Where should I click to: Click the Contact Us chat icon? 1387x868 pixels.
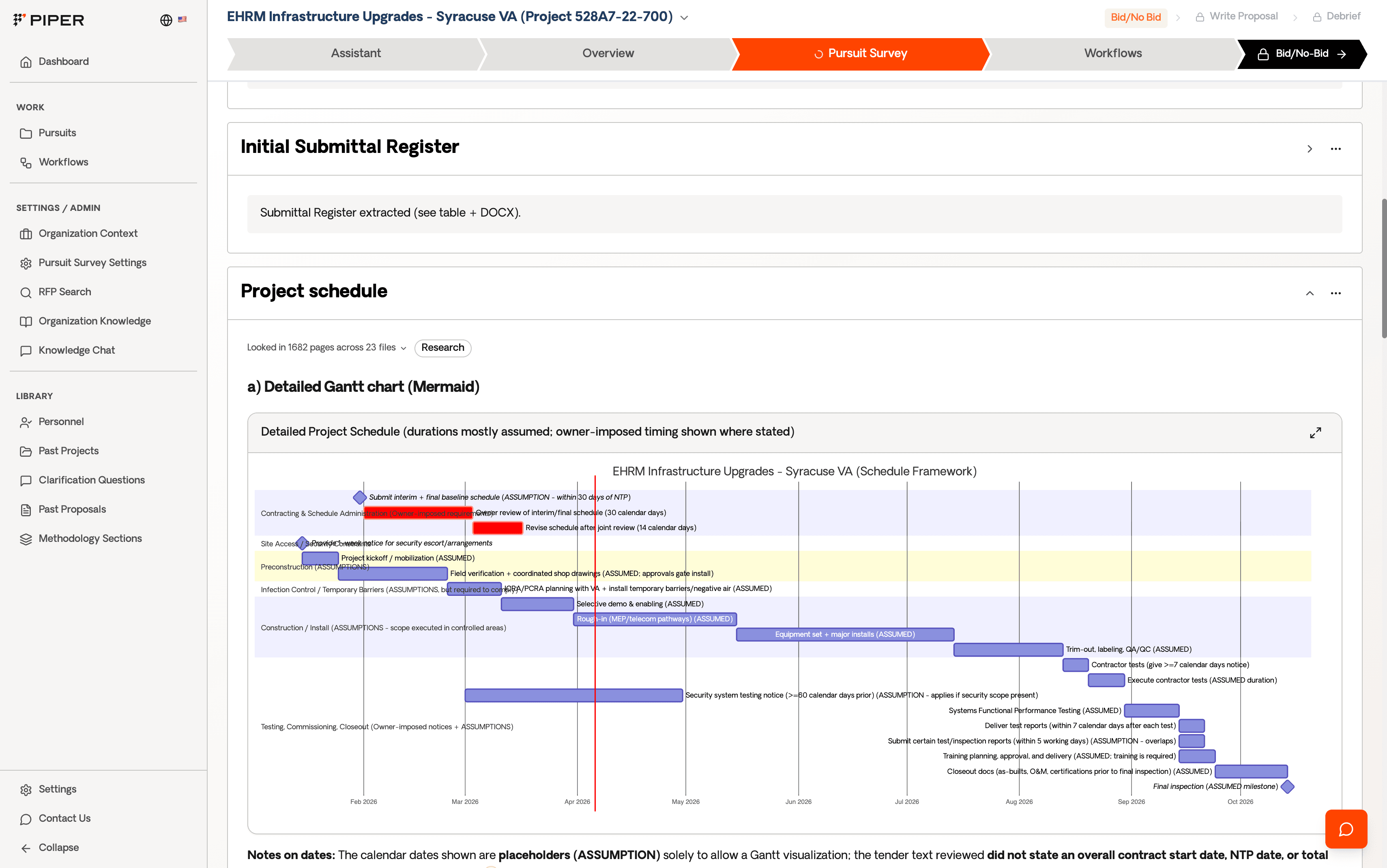(26, 819)
